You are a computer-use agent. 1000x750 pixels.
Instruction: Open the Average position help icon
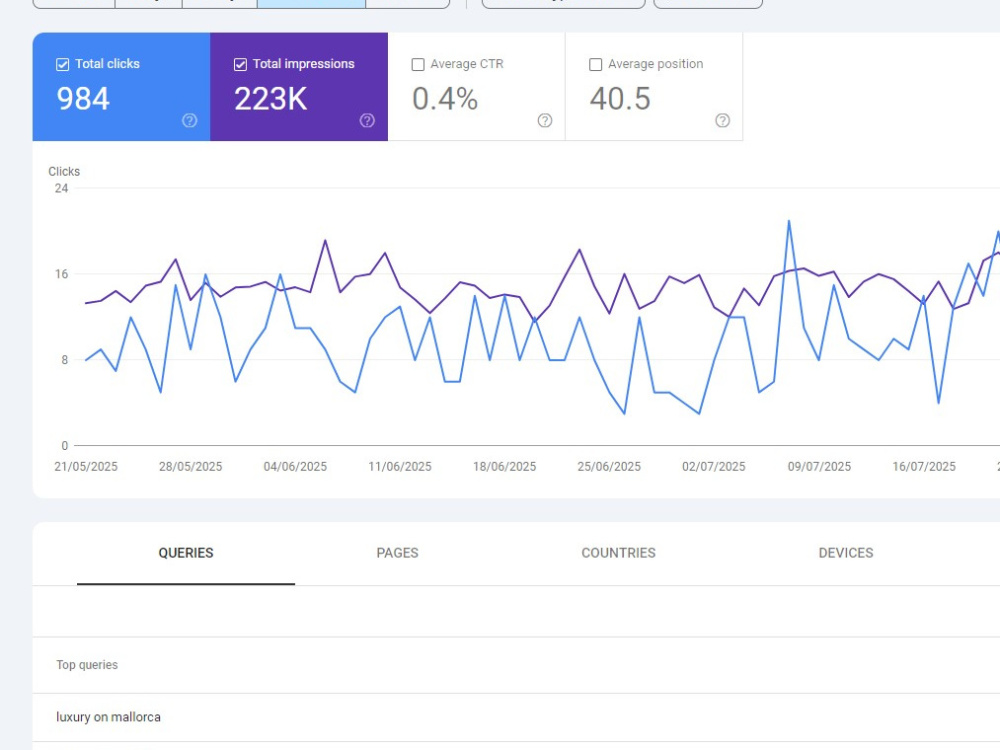tap(723, 121)
